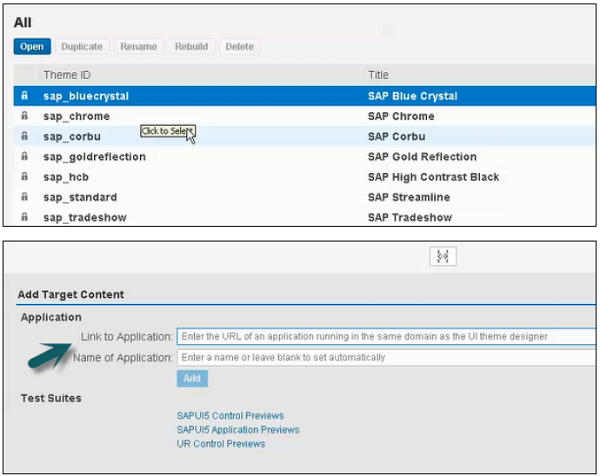The width and height of the screenshot is (600, 476).
Task: Click the Rename button
Action: [x=138, y=47]
